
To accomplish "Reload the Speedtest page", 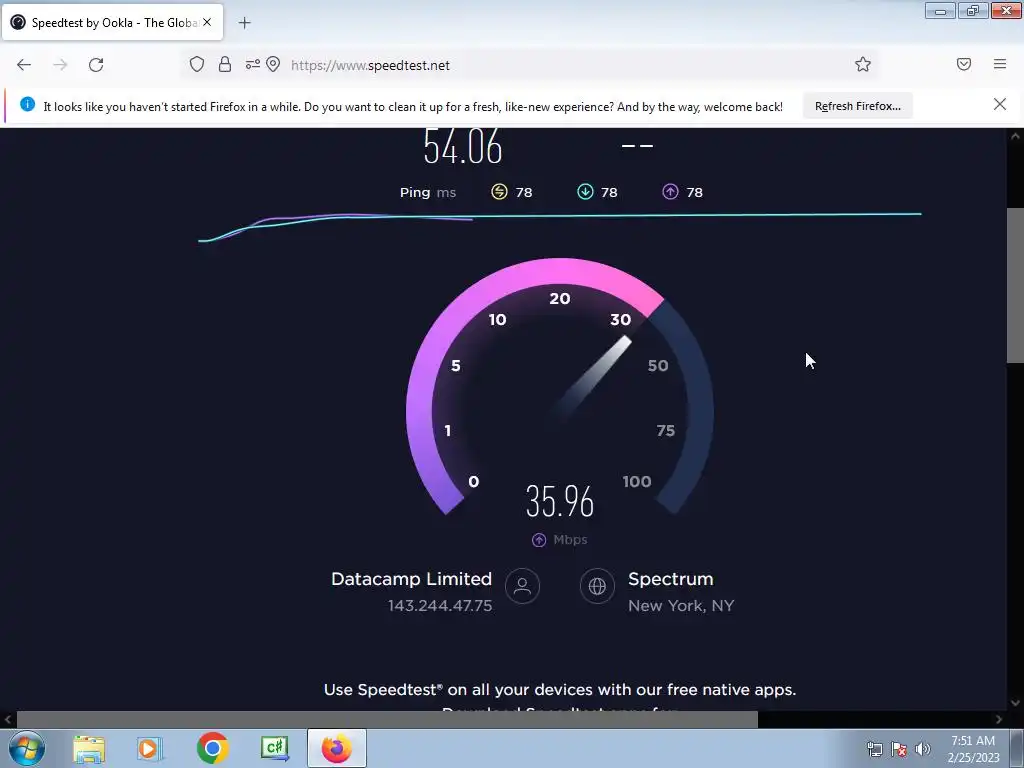I will (x=96, y=65).
